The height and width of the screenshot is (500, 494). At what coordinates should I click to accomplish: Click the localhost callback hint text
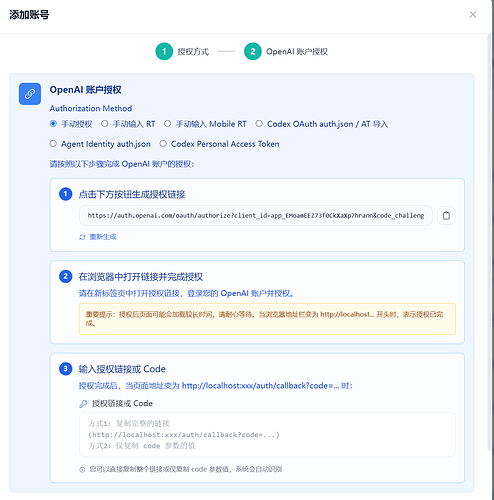tap(215, 386)
